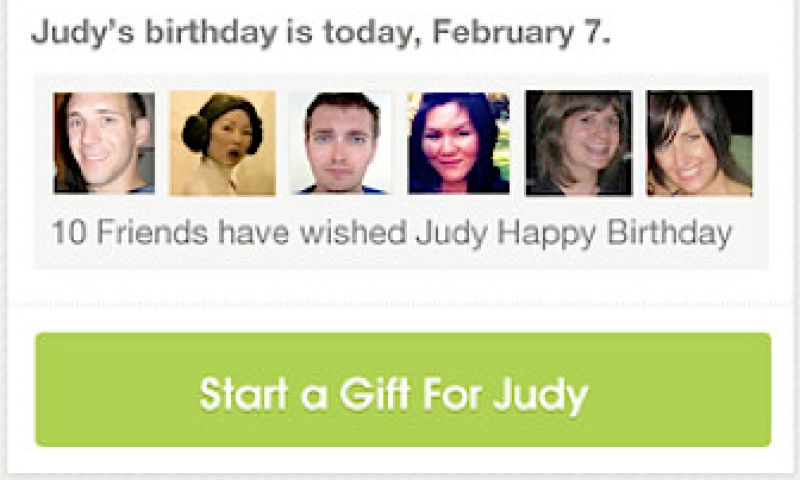The height and width of the screenshot is (480, 800).
Task: Click the rightmost friend avatar photo
Action: (699, 143)
